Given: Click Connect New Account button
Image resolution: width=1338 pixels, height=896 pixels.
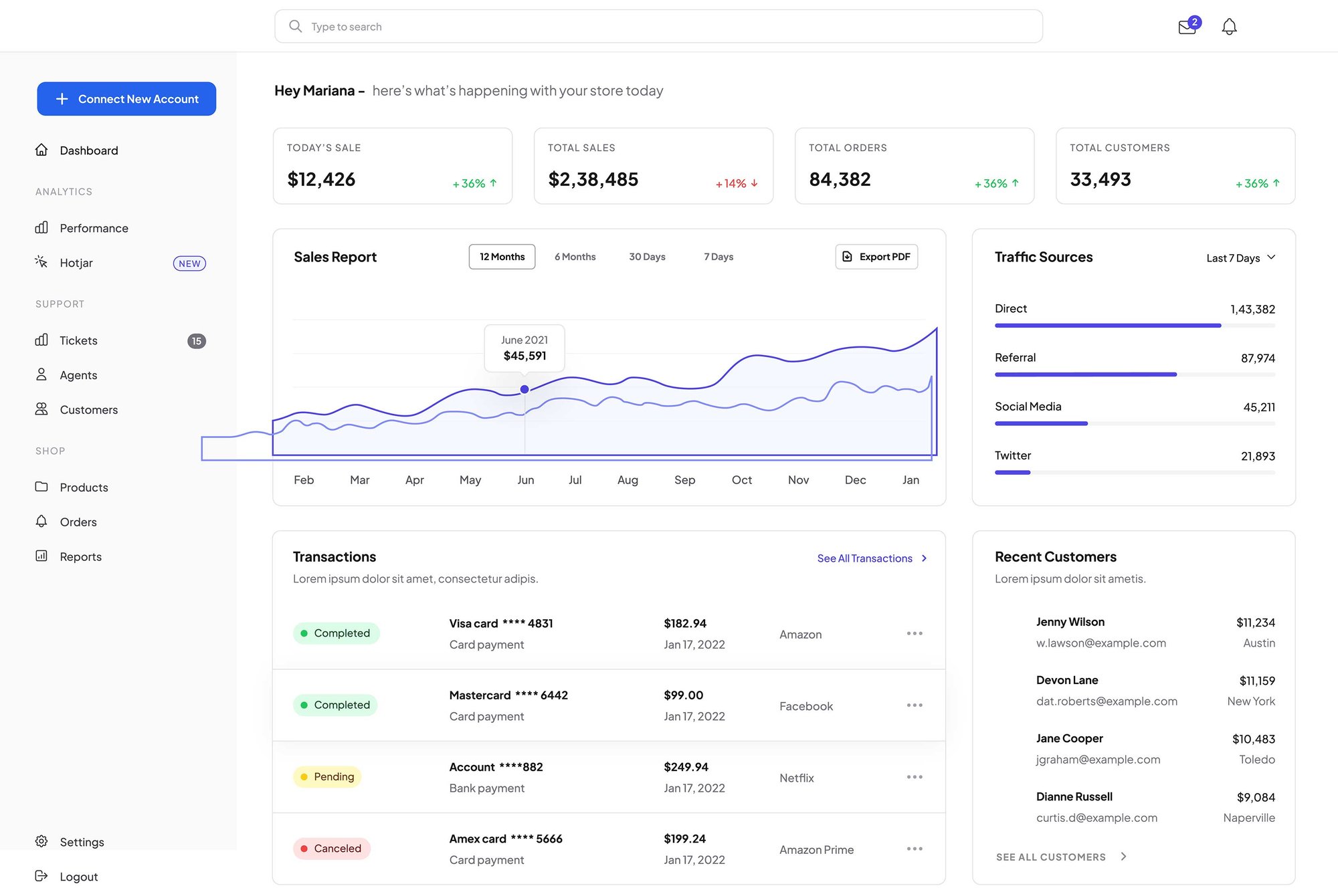Looking at the screenshot, I should (126, 98).
